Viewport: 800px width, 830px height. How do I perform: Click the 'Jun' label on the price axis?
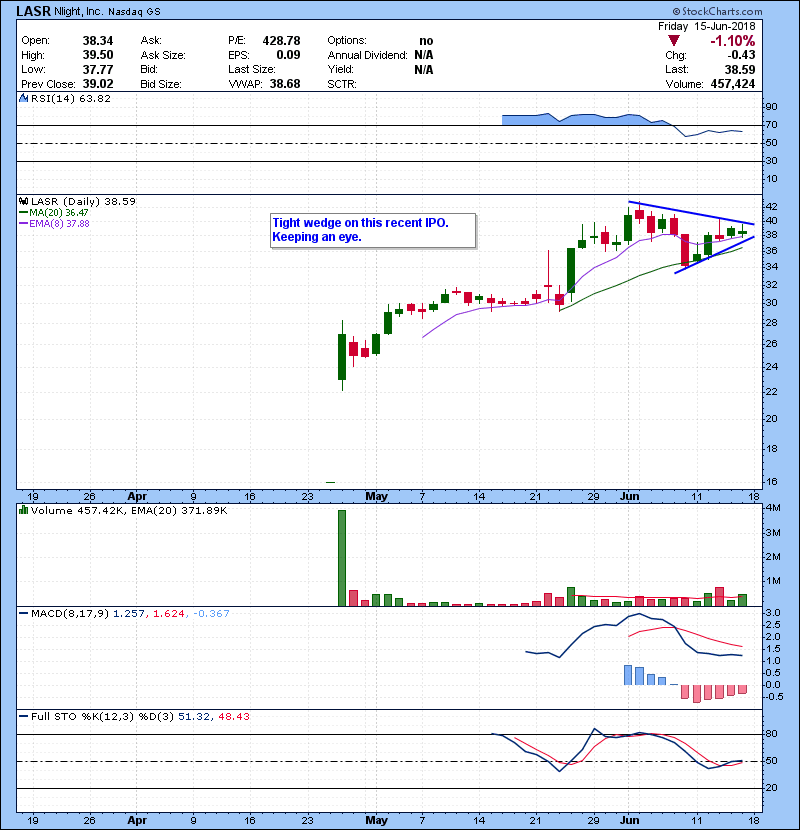[630, 497]
